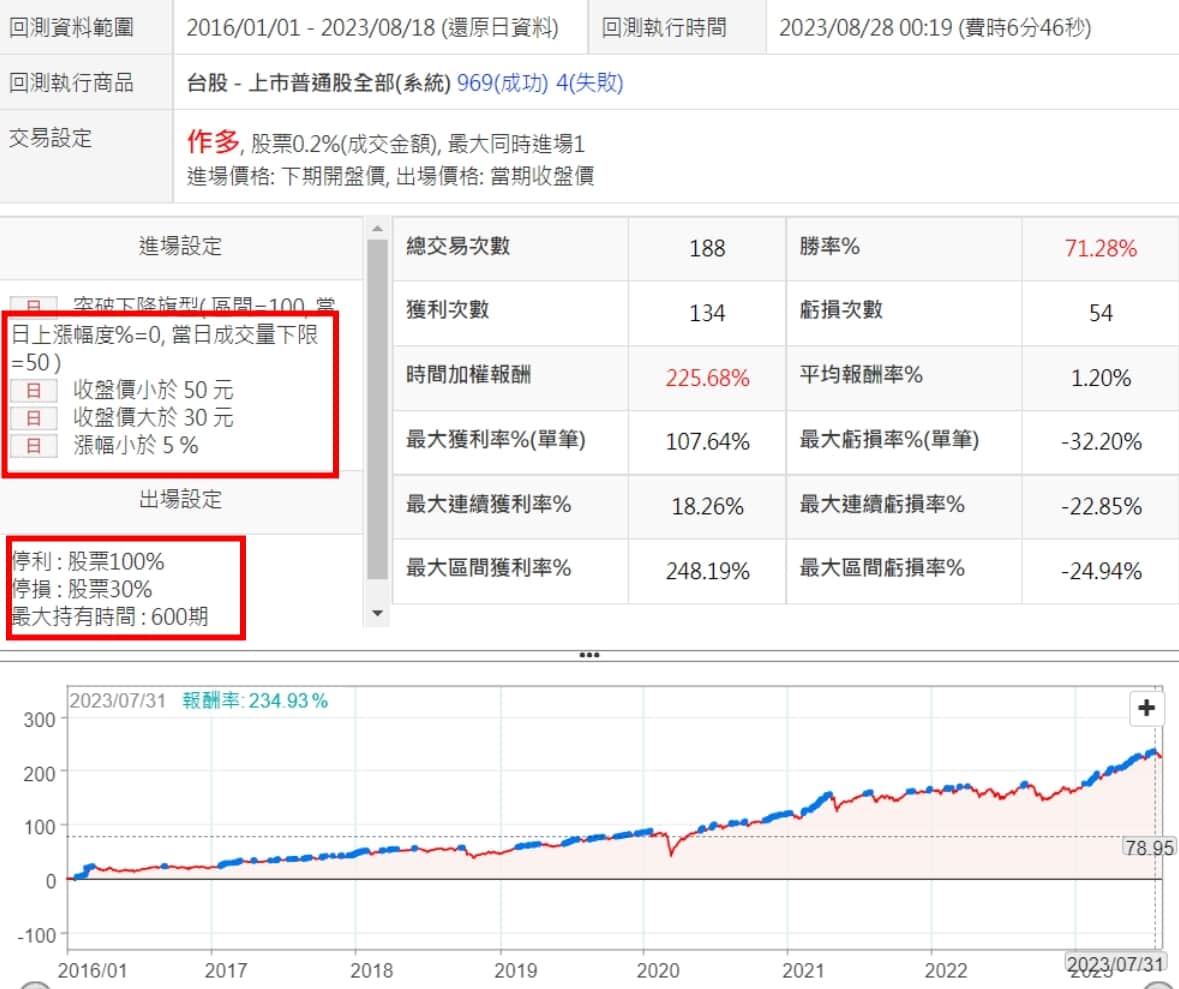Click the 78.95 value label on chart

click(x=1148, y=848)
